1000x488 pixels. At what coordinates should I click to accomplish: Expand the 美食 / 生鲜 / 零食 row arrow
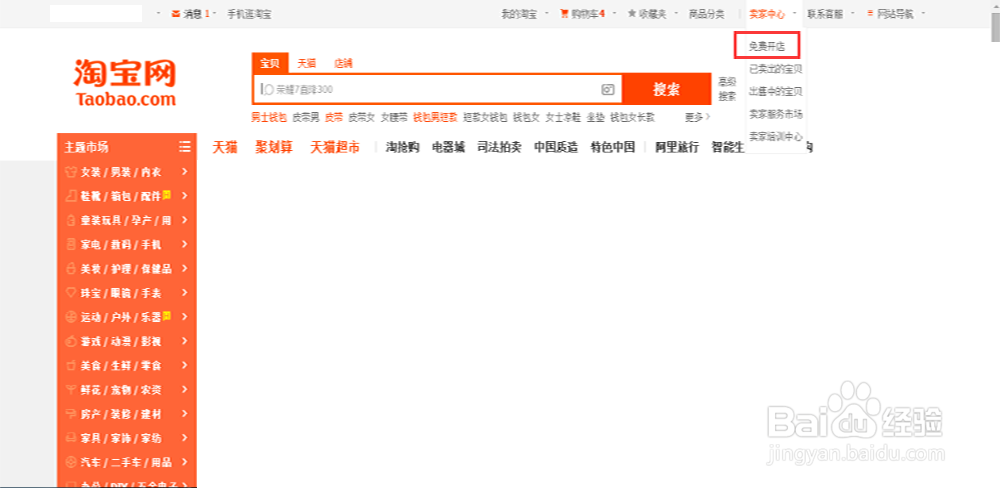click(185, 366)
